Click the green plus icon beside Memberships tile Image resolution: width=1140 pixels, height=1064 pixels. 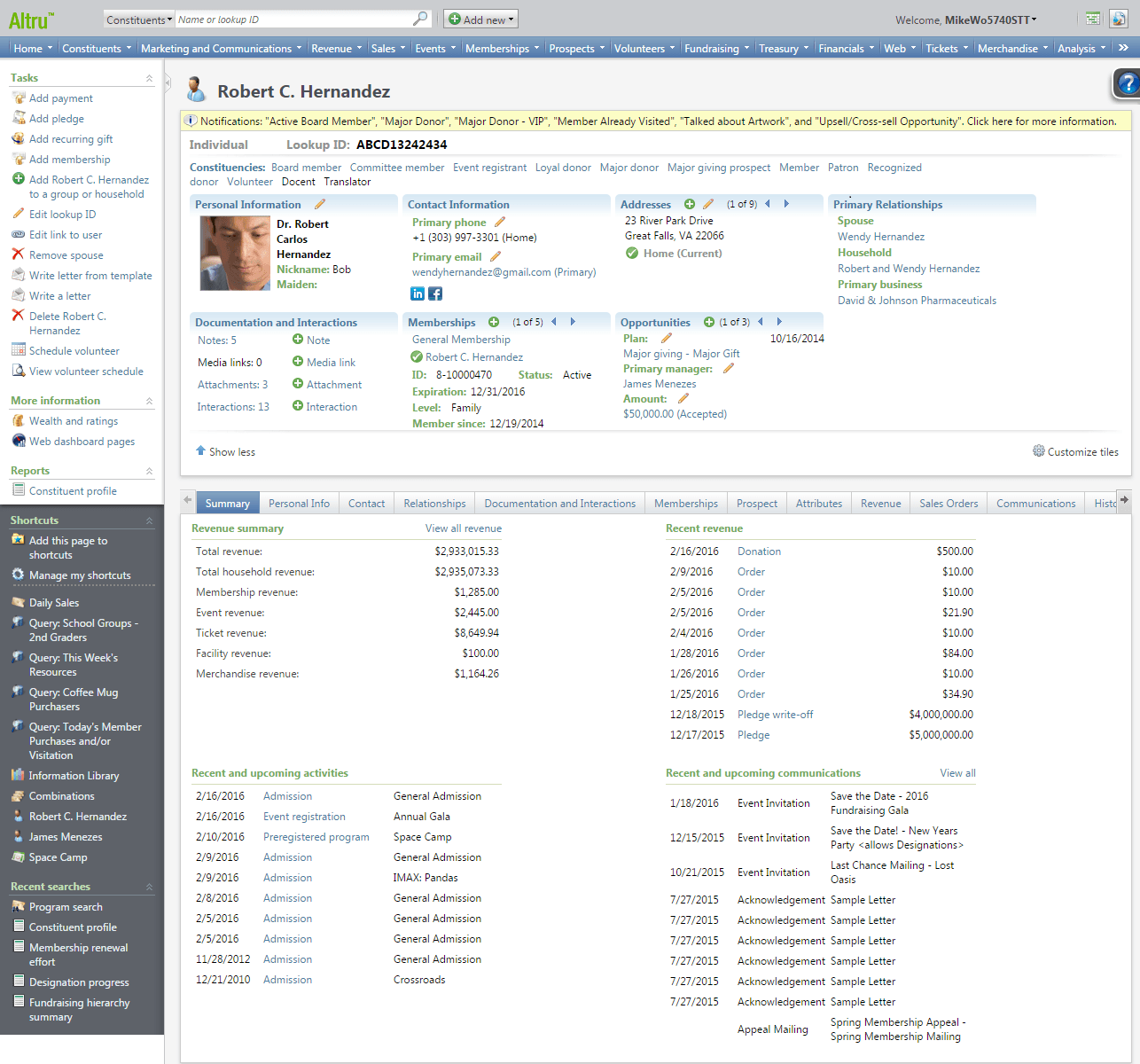(494, 322)
